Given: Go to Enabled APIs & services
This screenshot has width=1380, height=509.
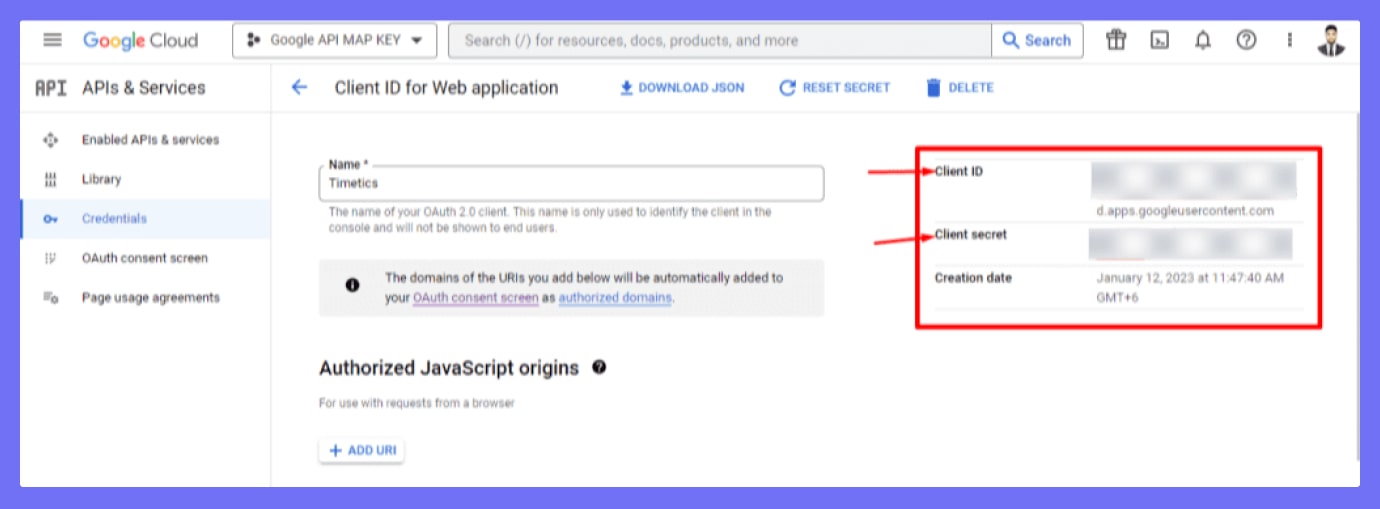Looking at the screenshot, I should tap(150, 140).
